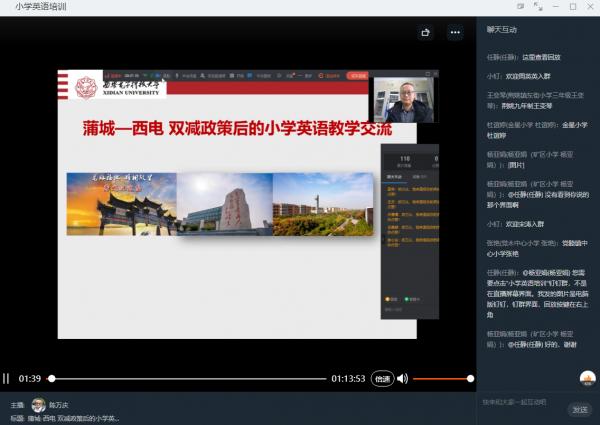Click the floating avatar icon in chat
The width and height of the screenshot is (600, 425).
tap(587, 377)
